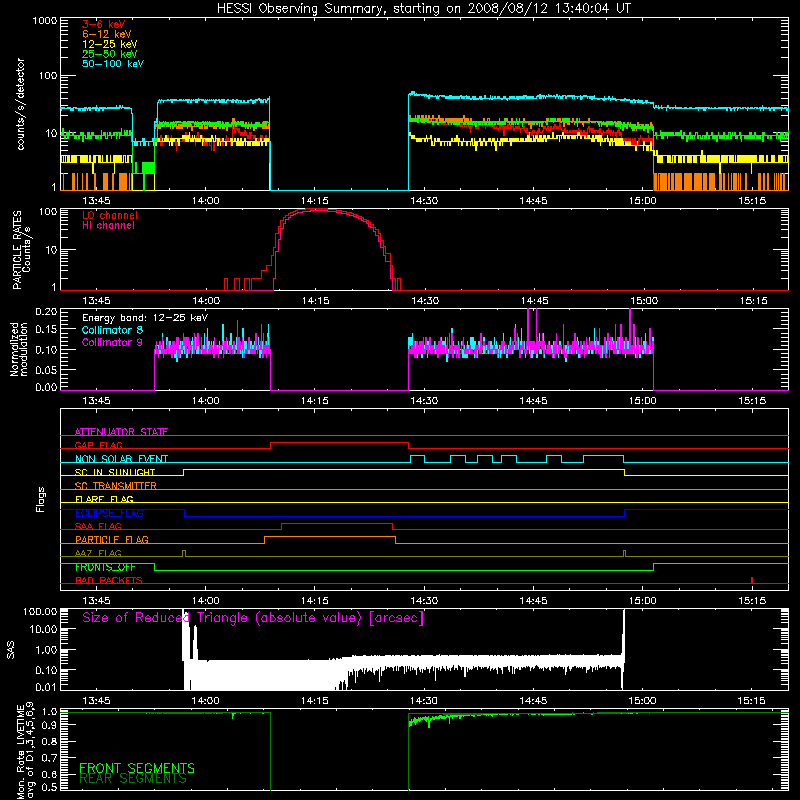This screenshot has height=800, width=800.
Task: Click the SC_IN_SUNLIGHT flag label
Action: (115, 472)
